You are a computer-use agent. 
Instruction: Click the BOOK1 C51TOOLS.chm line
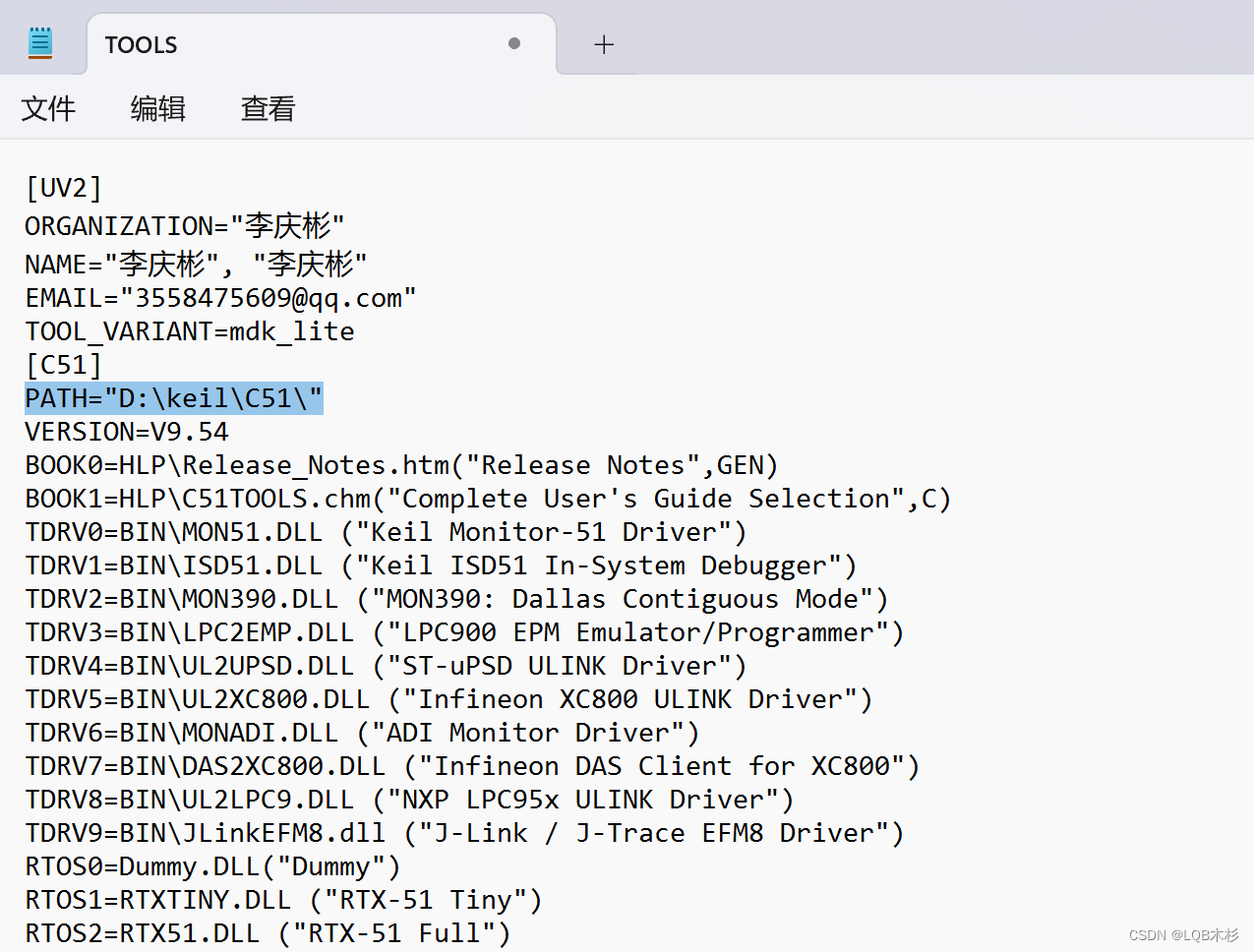coord(489,499)
